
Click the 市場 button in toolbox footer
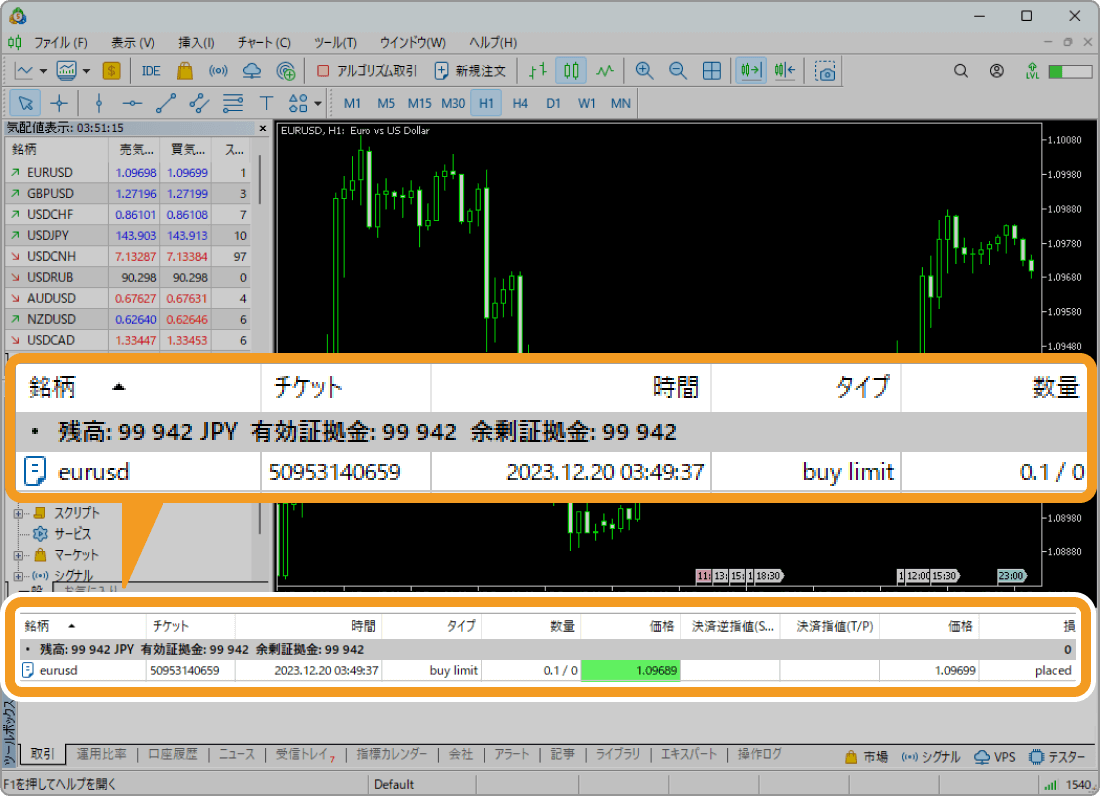[x=867, y=757]
